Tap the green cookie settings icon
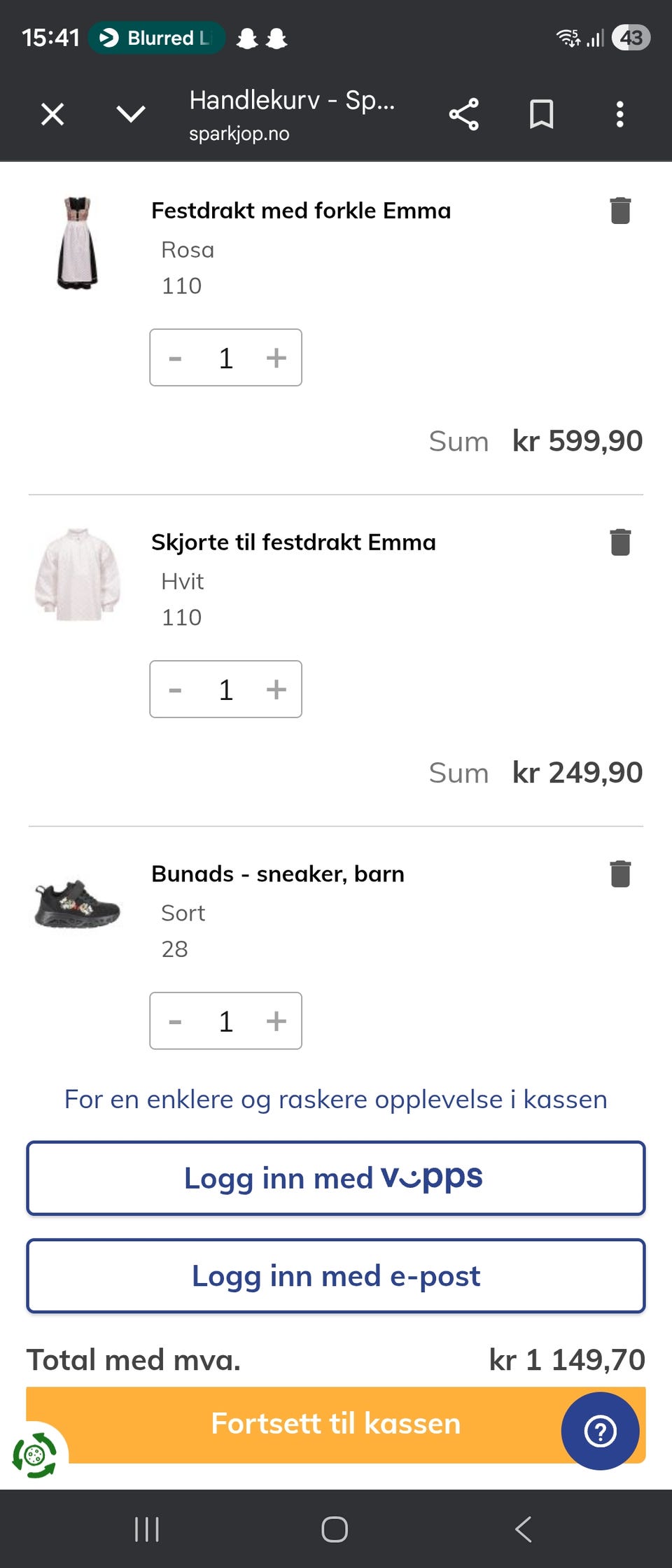Viewport: 672px width, 1568px height. [34, 1455]
